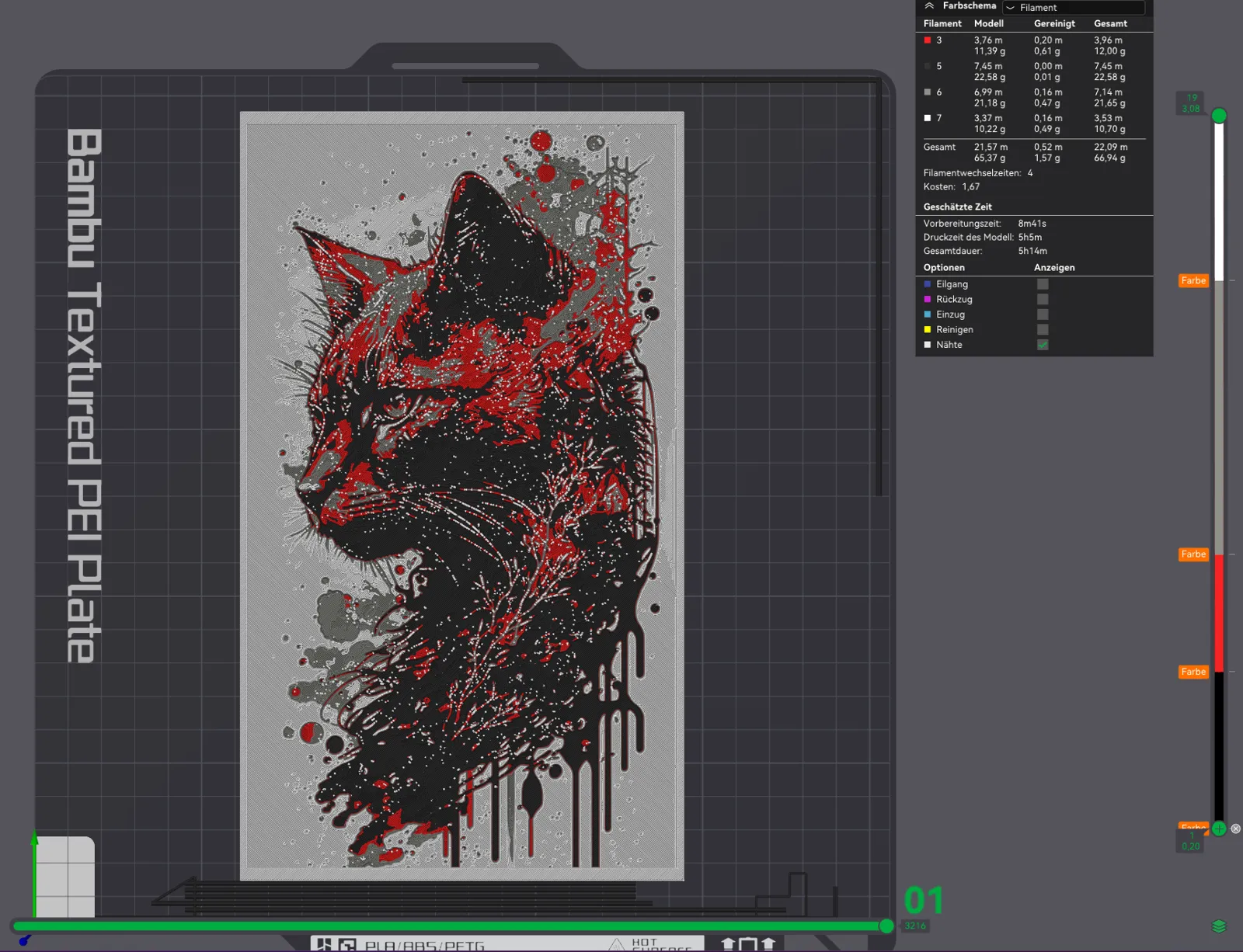Toggle the Rückzug display checkbox
1243x952 pixels.
pos(1043,300)
